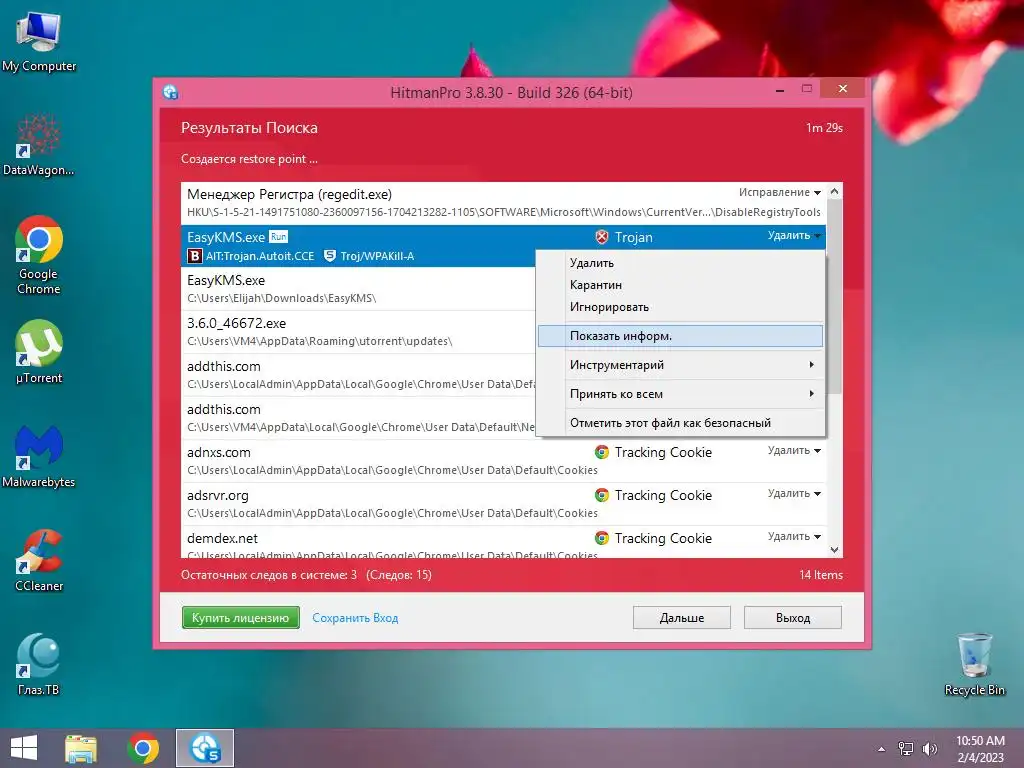The width and height of the screenshot is (1024, 768).
Task: Click the HitmanPro title bar logo
Action: 170,92
